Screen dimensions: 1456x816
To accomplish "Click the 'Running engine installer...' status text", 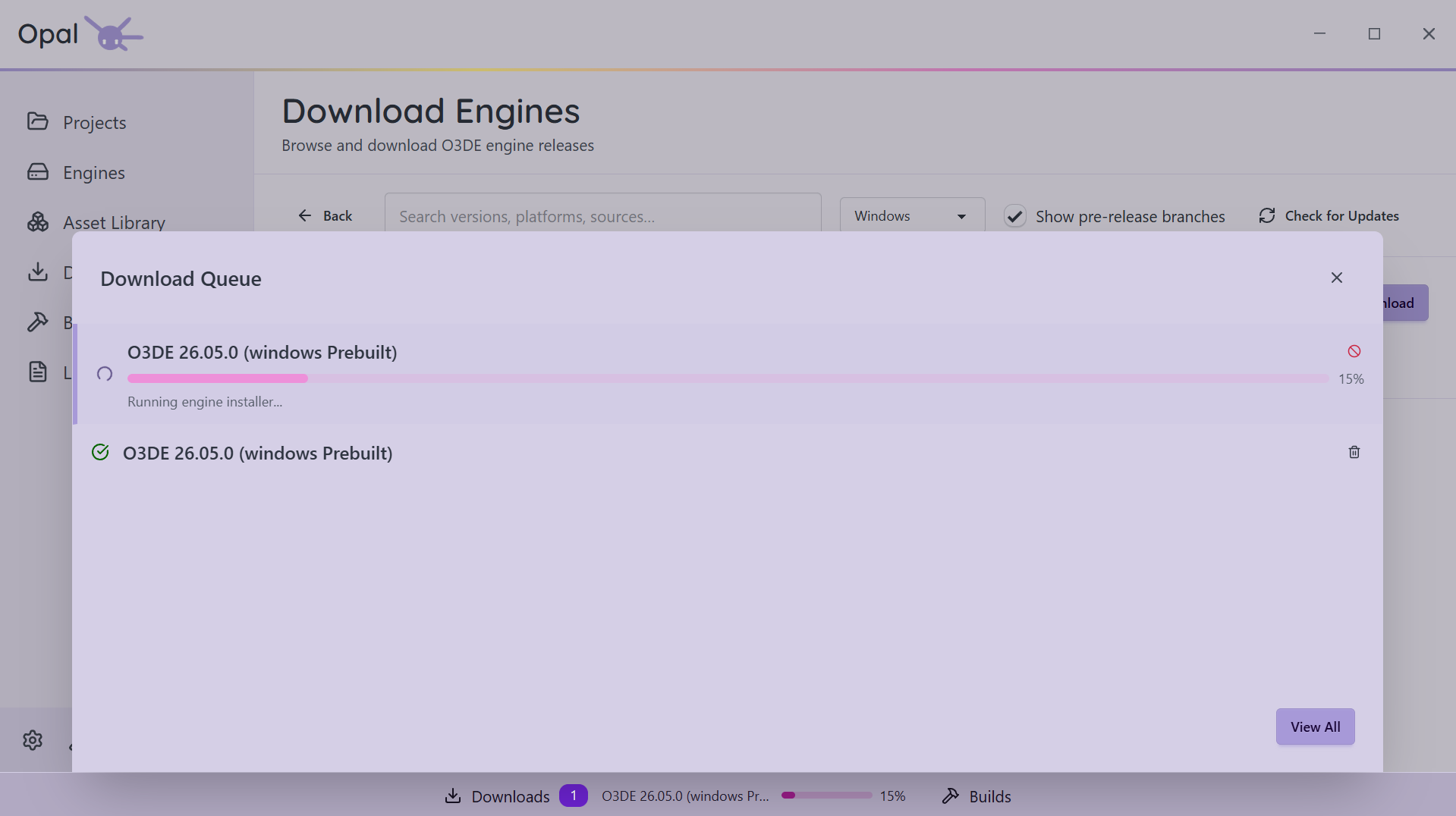I will 205,402.
